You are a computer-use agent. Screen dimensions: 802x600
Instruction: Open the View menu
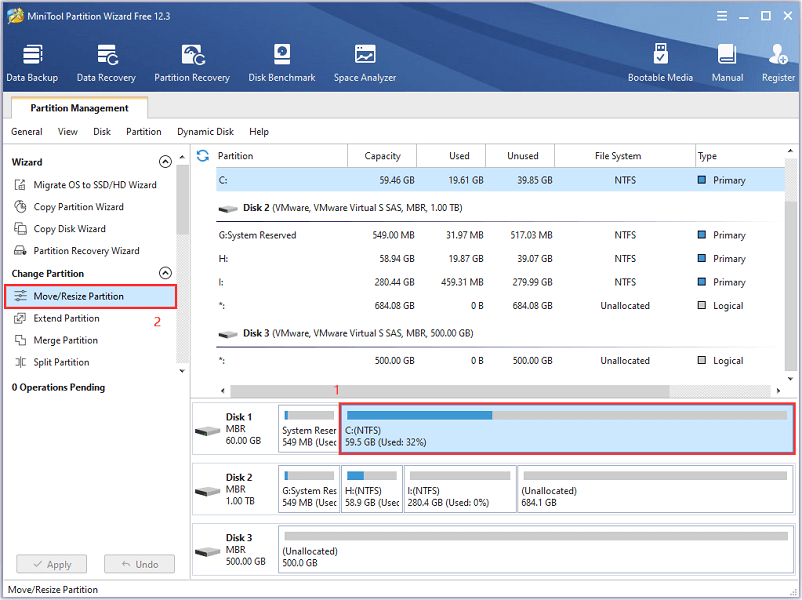(68, 131)
